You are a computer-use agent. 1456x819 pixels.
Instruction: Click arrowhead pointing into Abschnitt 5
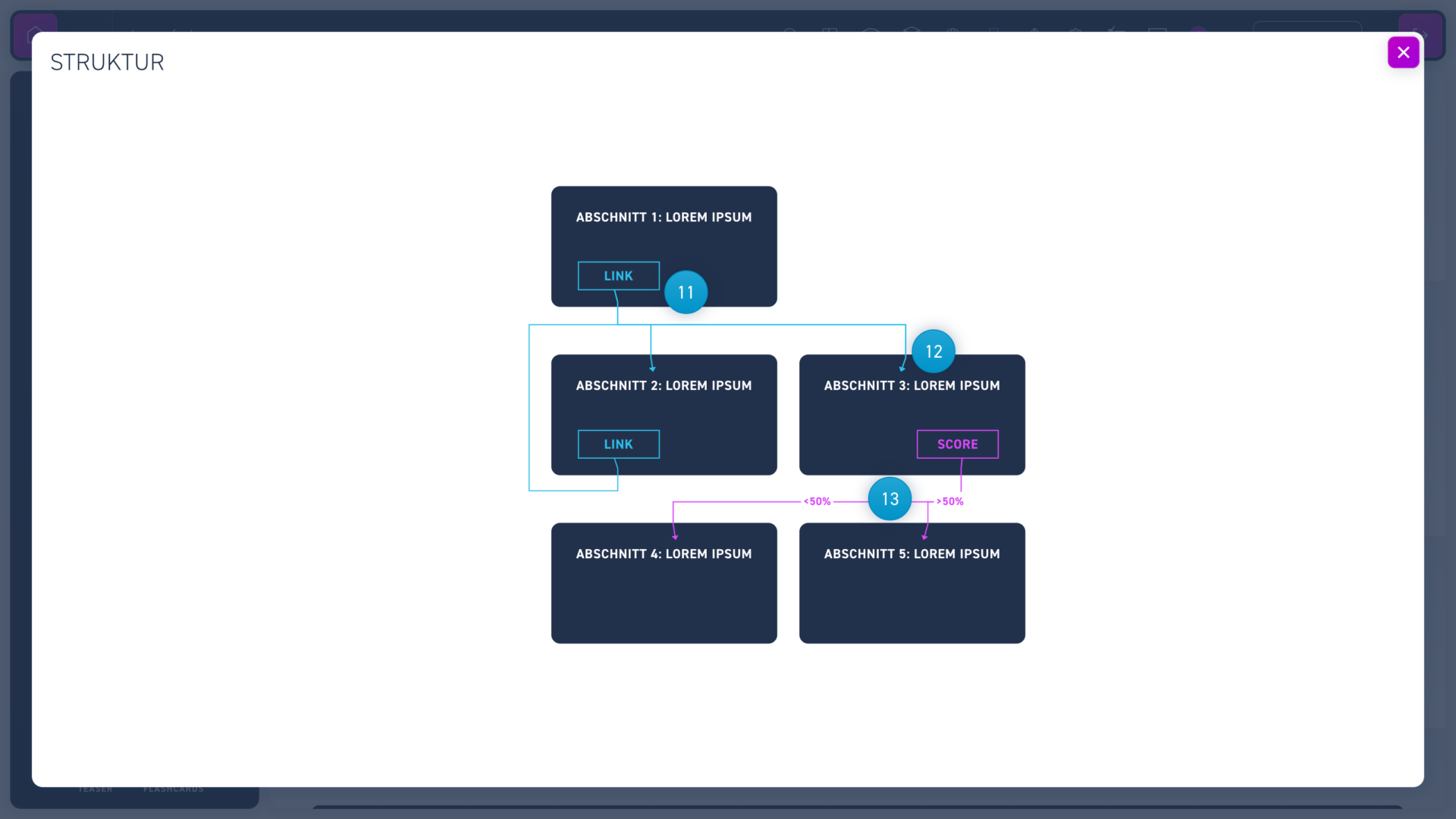pyautogui.click(x=924, y=536)
